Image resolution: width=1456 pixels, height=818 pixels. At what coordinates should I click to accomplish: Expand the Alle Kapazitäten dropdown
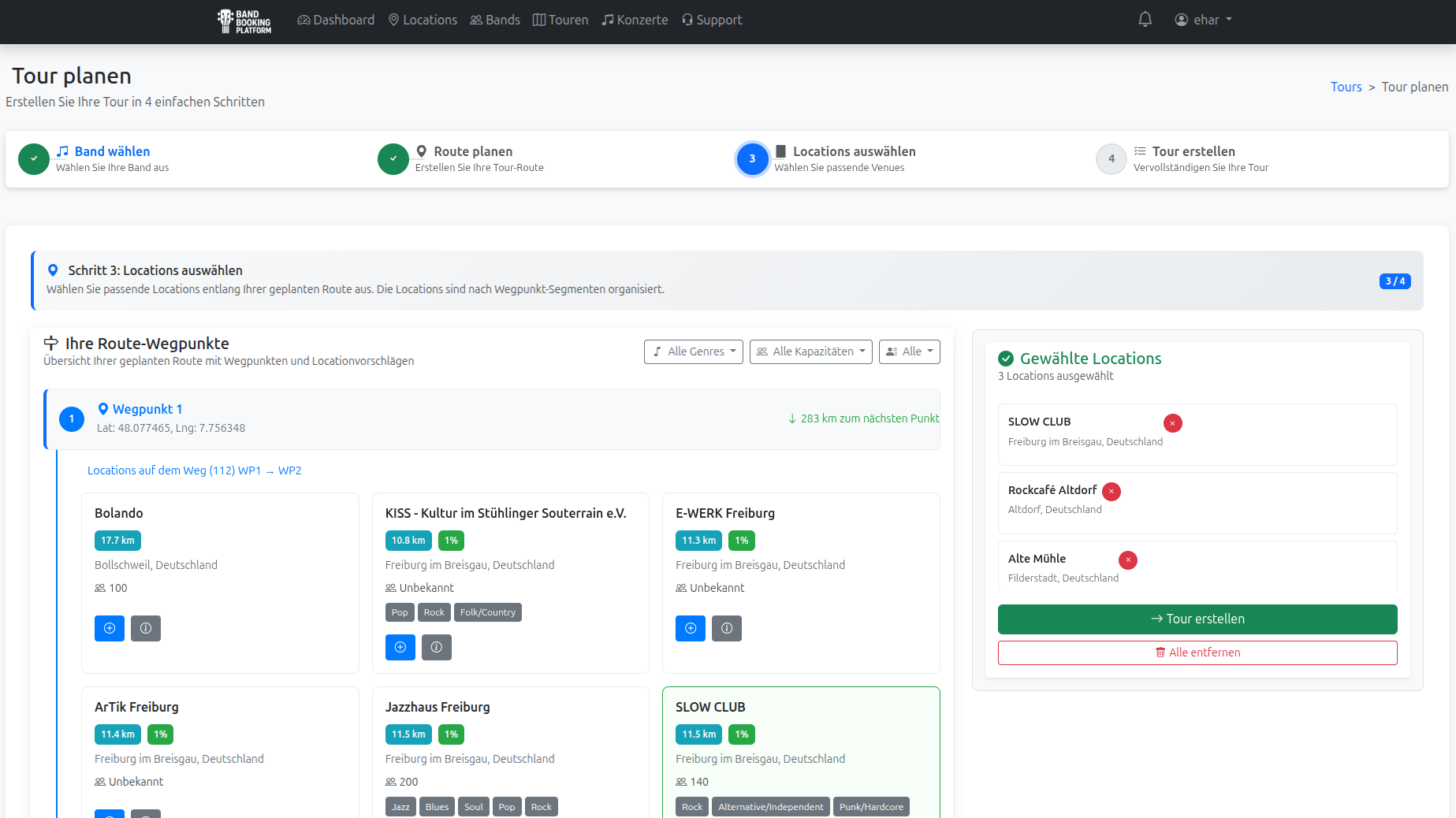(810, 351)
